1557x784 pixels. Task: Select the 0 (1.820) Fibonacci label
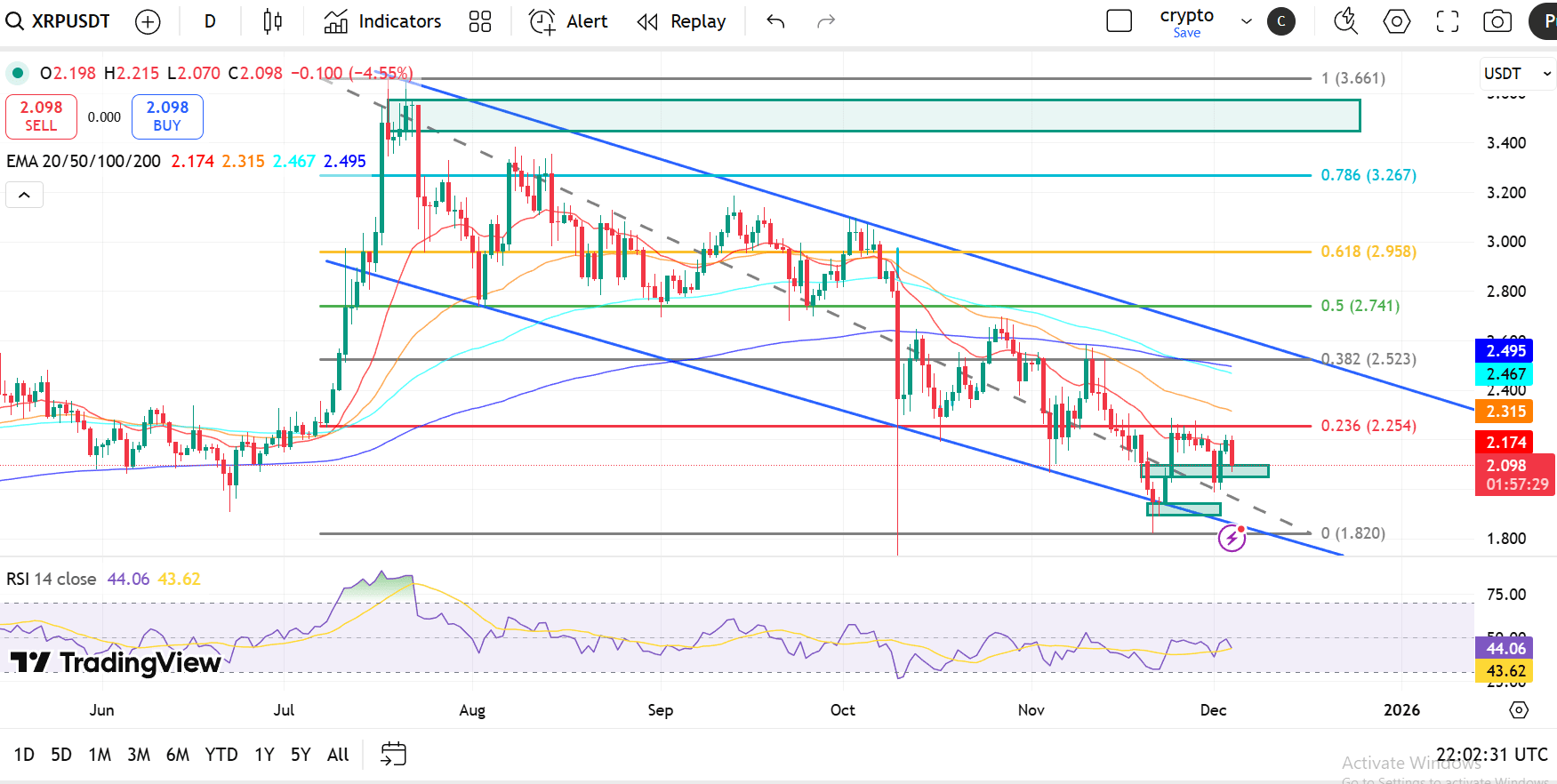[x=1353, y=533]
